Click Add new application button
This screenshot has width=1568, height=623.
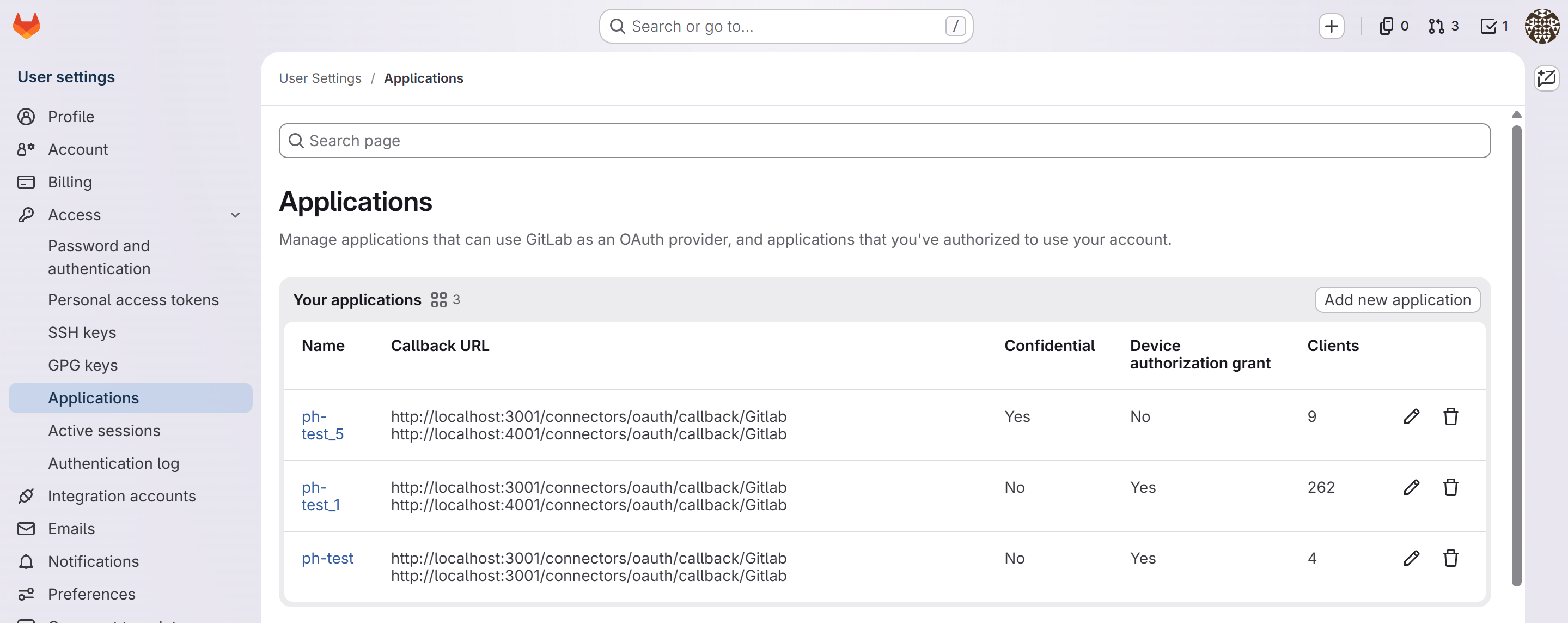1397,300
